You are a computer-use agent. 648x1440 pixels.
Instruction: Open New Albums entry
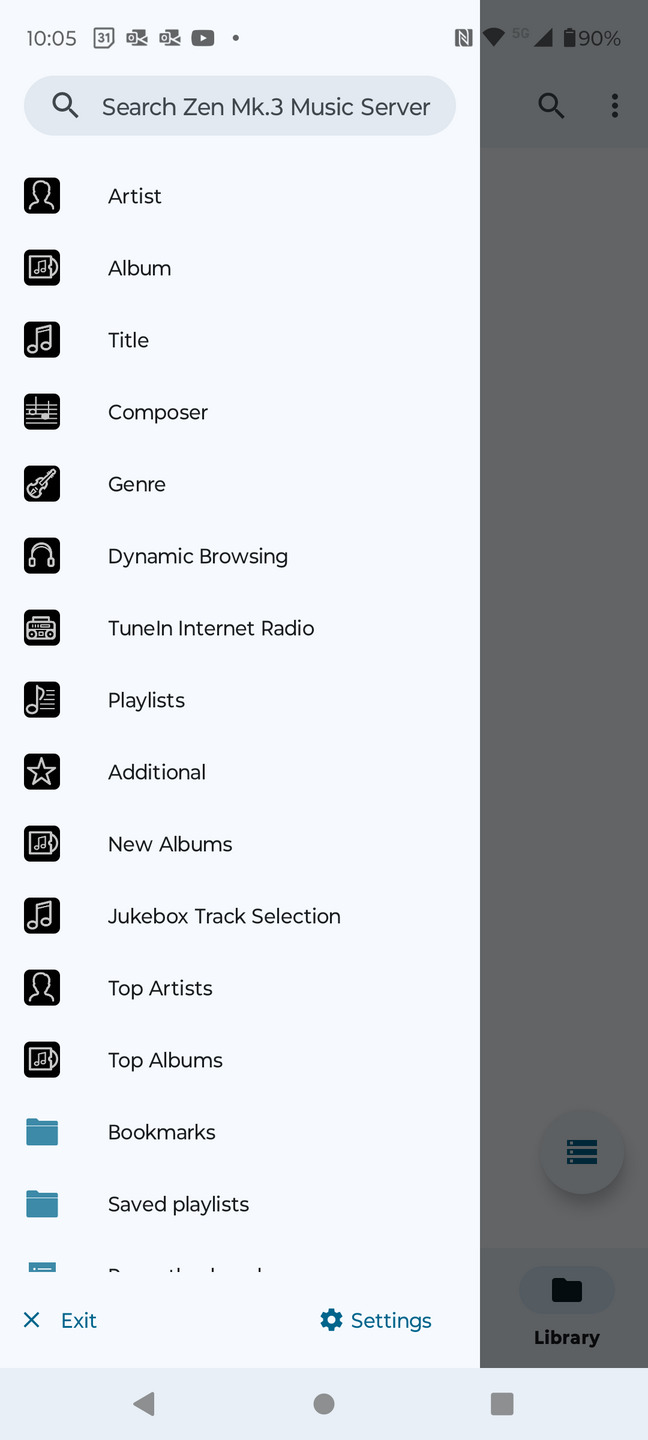tap(240, 844)
